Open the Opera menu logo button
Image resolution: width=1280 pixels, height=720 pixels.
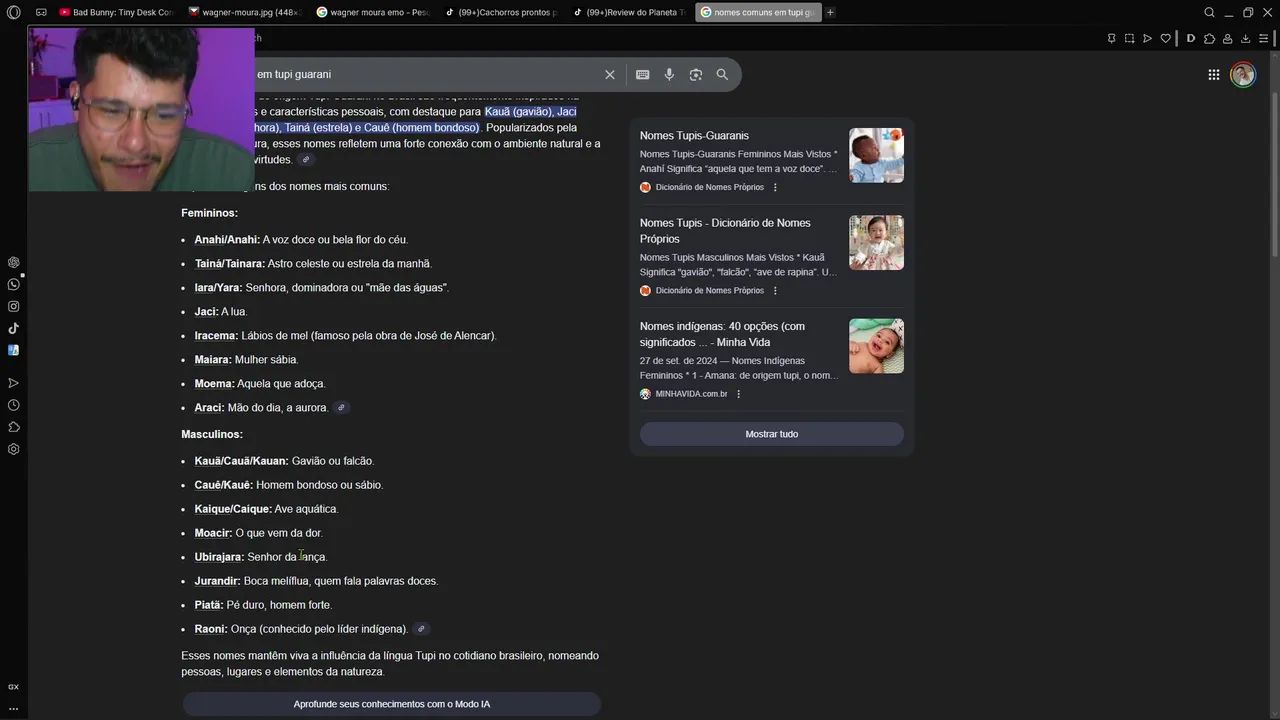click(x=13, y=12)
